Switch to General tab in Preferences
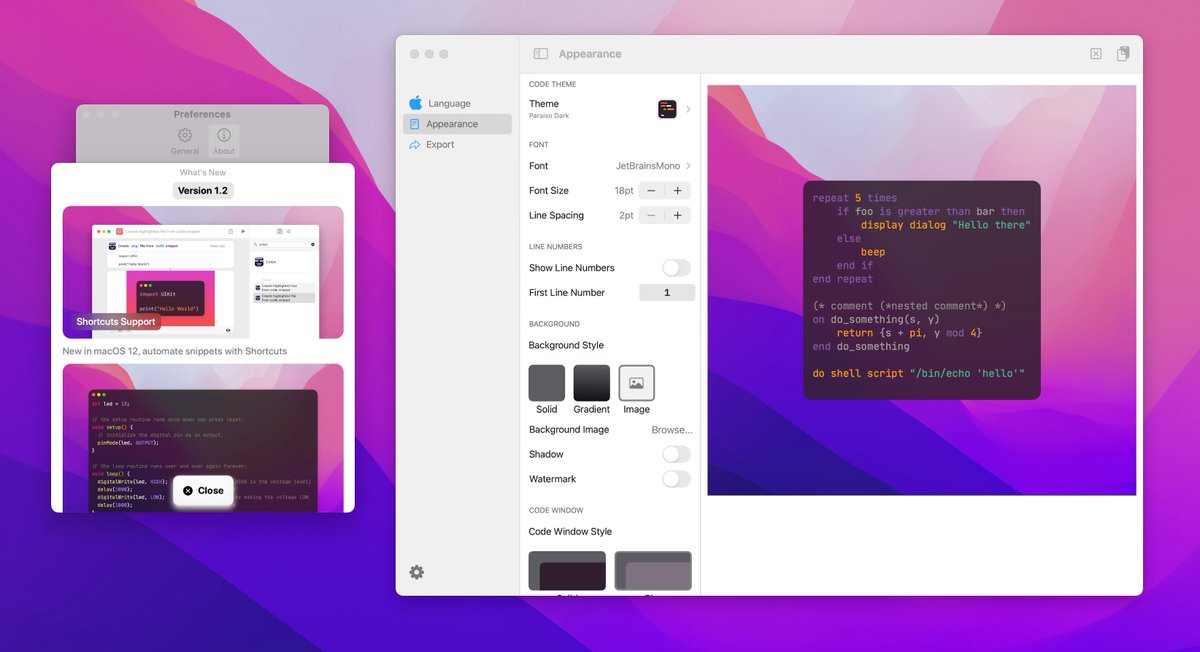This screenshot has height=652, width=1200. (185, 141)
